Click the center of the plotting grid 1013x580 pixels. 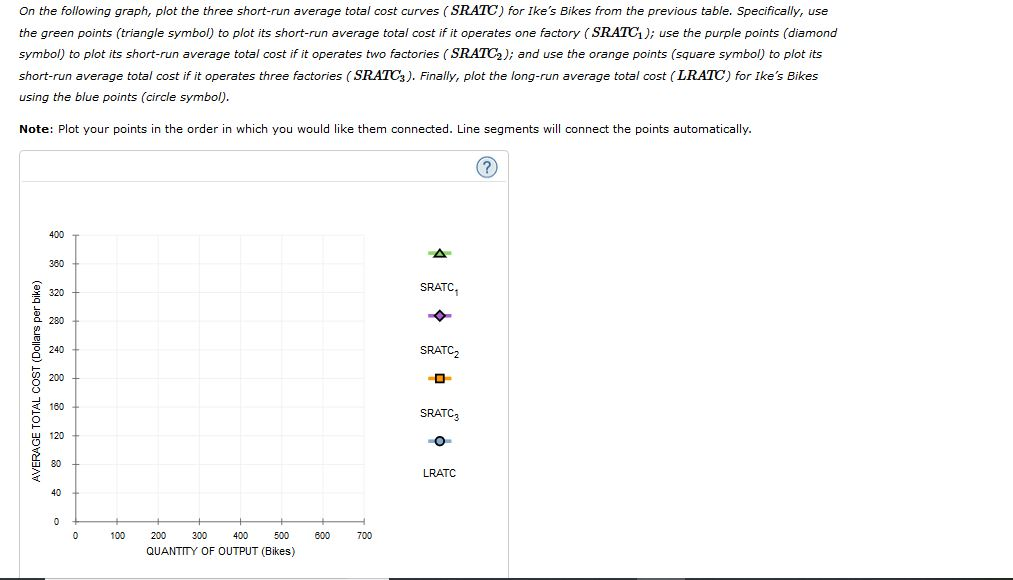click(220, 378)
